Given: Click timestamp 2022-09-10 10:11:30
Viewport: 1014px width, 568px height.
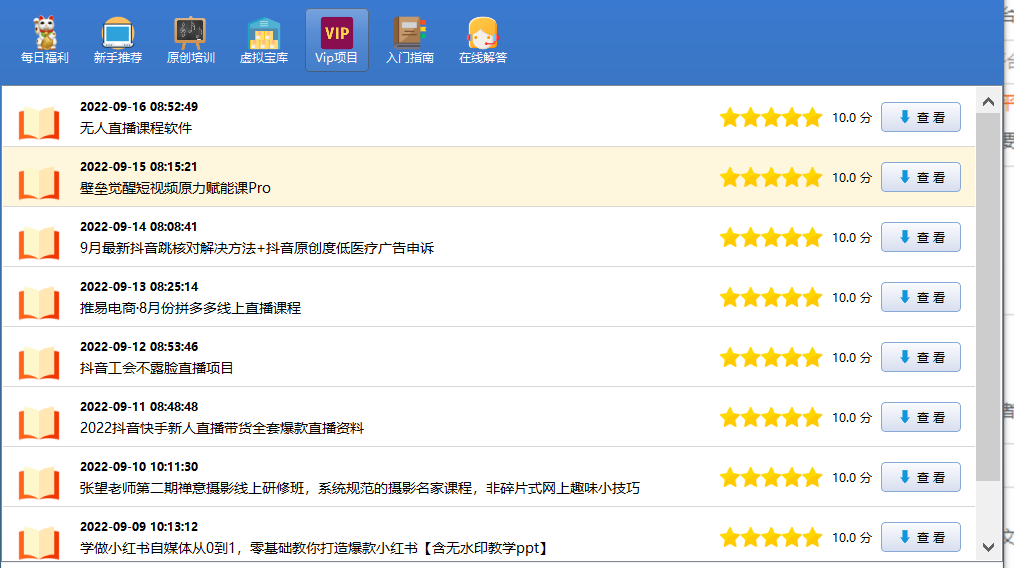Looking at the screenshot, I should click(139, 467).
